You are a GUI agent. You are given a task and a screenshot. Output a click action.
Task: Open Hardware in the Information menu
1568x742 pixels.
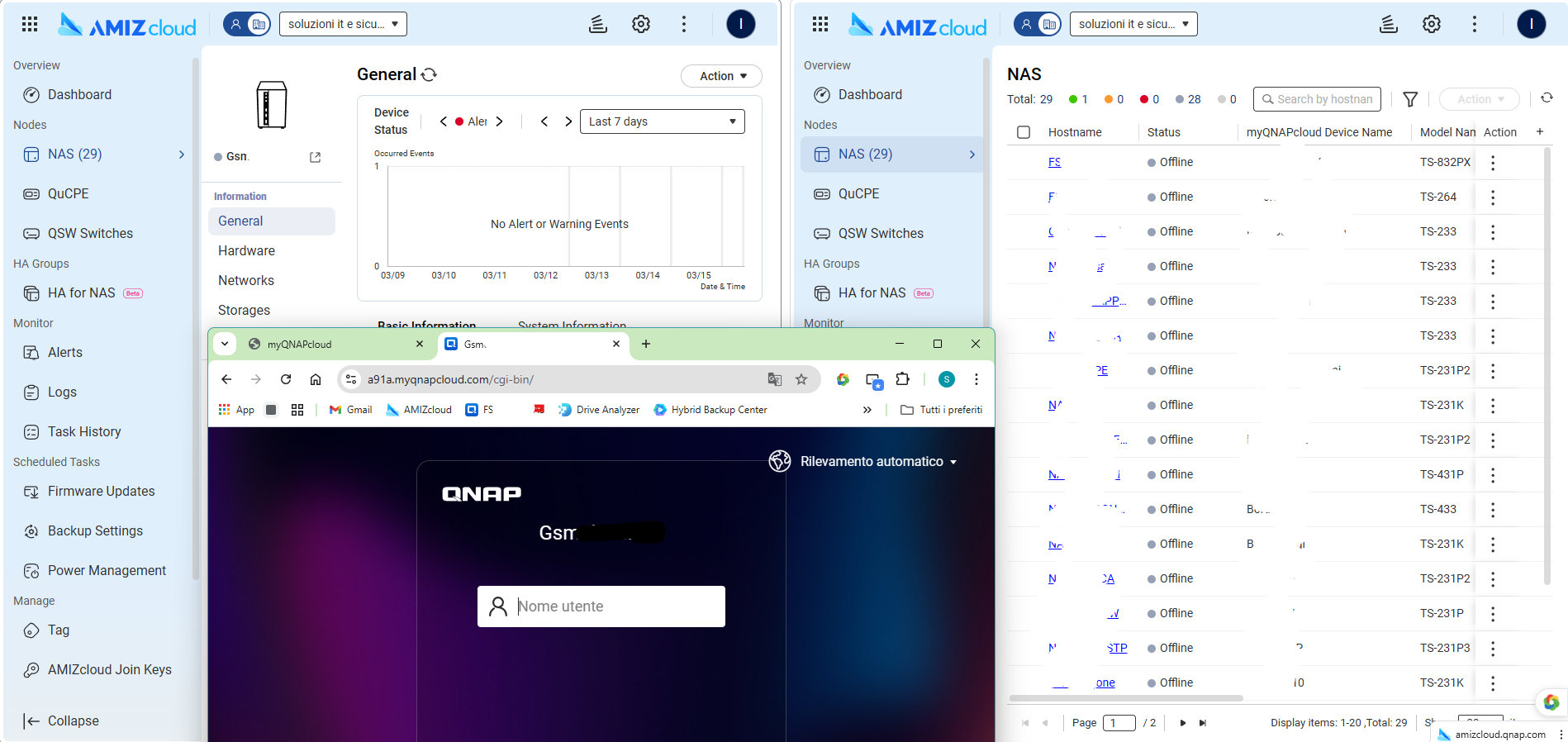(246, 251)
